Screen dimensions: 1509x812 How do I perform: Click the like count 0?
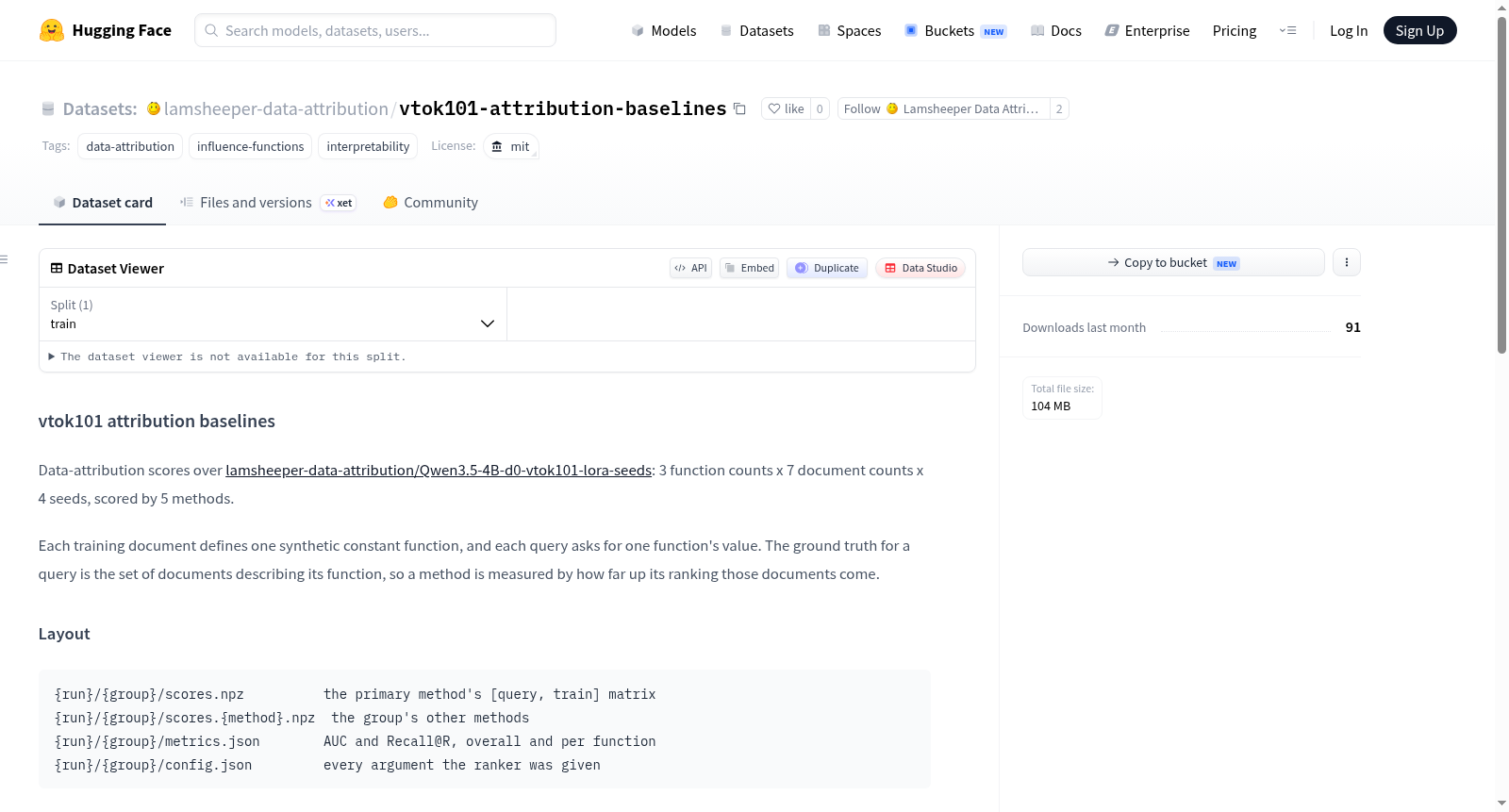(820, 109)
